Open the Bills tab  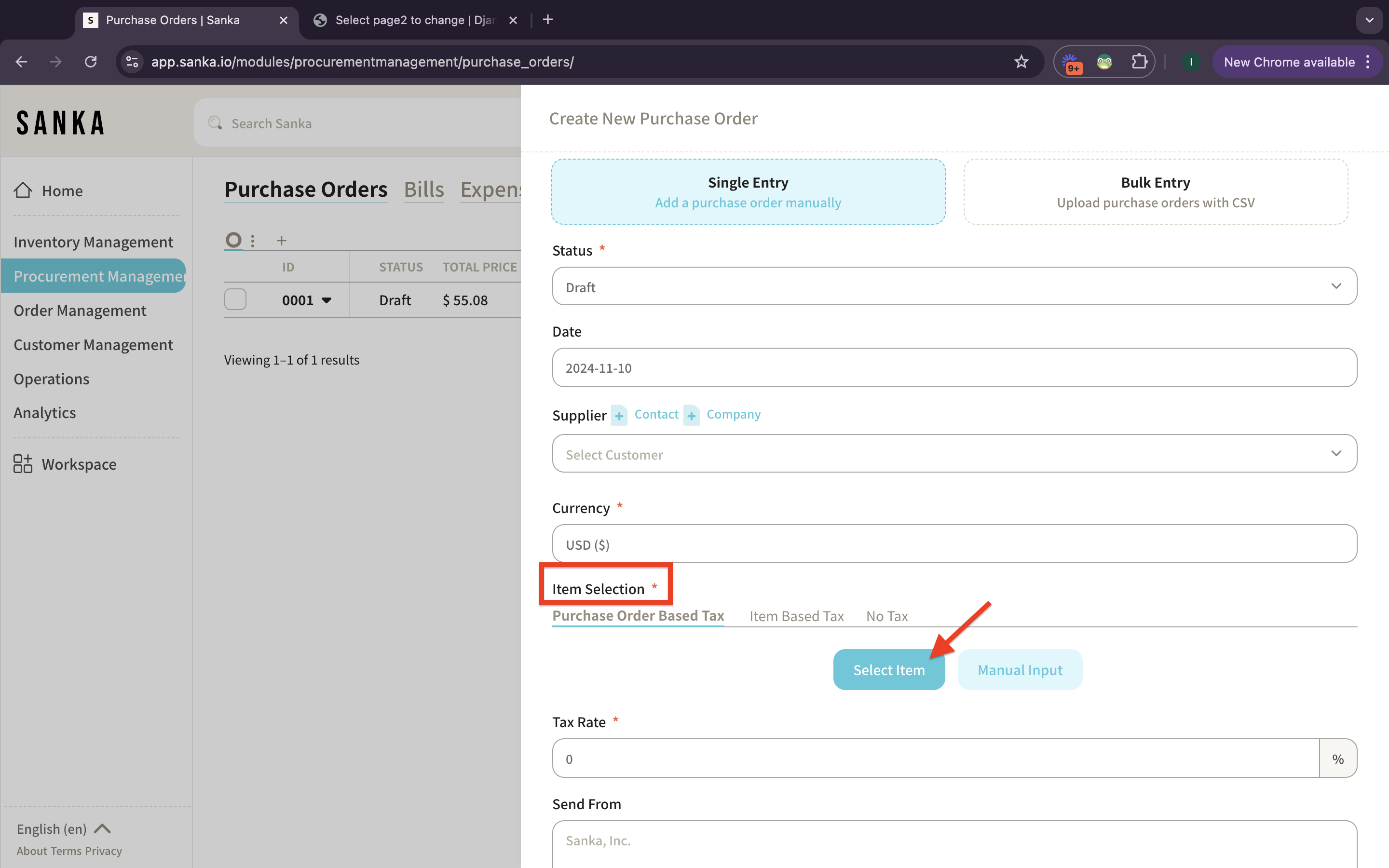tap(423, 190)
